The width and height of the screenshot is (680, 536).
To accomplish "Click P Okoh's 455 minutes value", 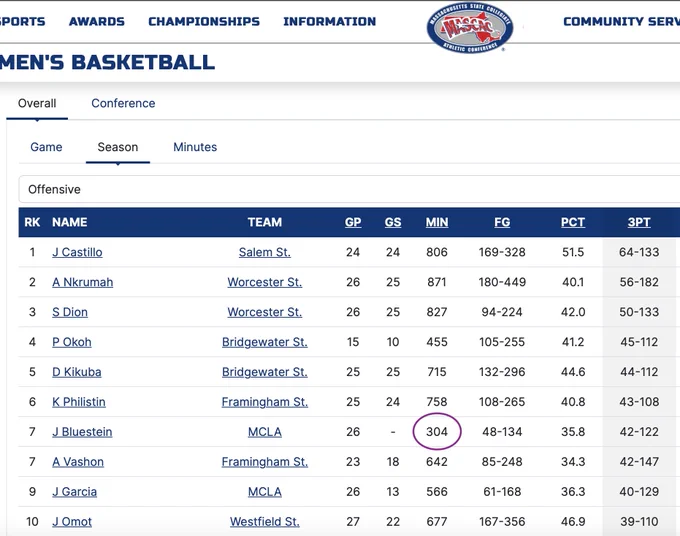I will click(x=437, y=342).
